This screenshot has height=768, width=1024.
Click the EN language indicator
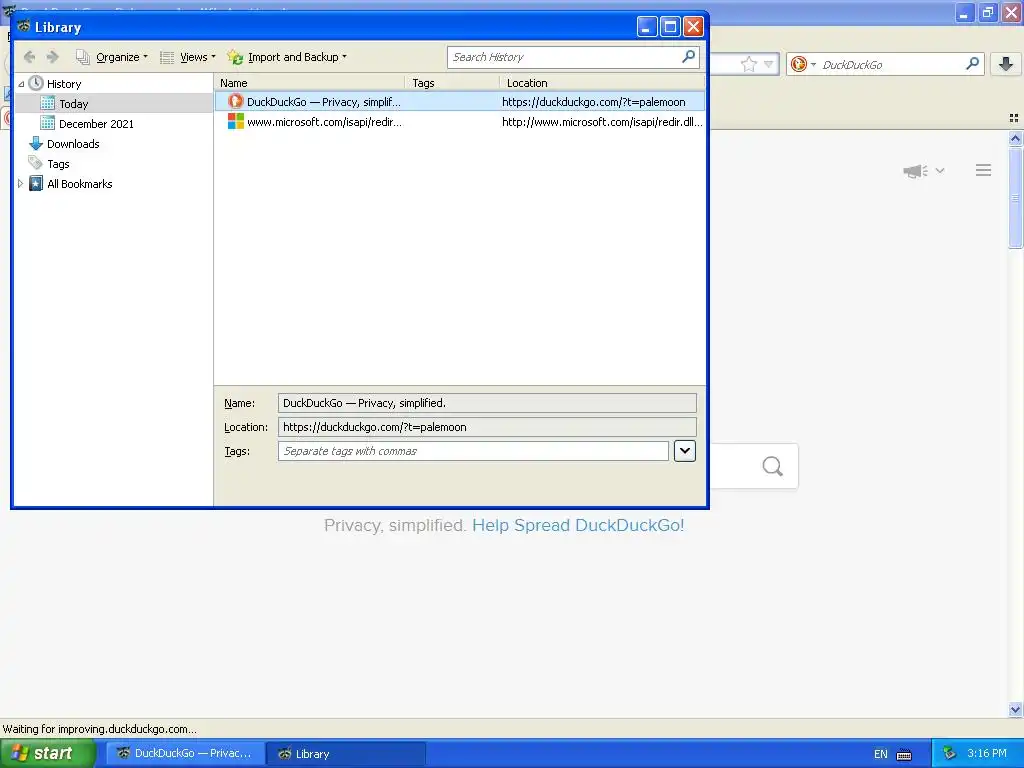click(881, 754)
